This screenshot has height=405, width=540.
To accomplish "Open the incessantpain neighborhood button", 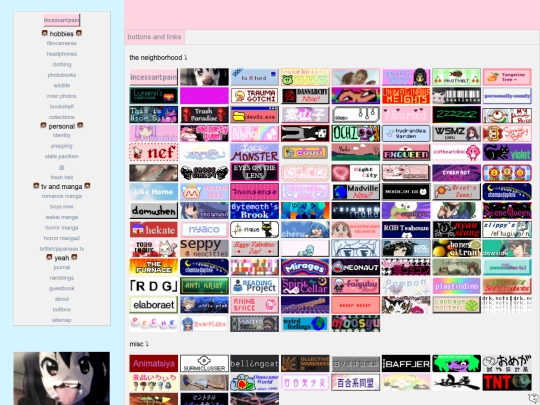I will click(x=154, y=77).
